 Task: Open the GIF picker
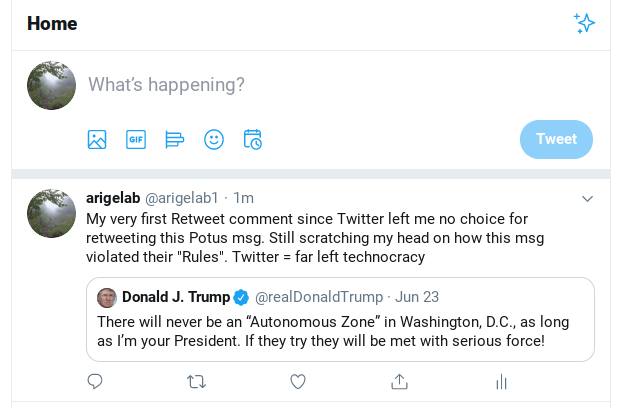point(136,140)
